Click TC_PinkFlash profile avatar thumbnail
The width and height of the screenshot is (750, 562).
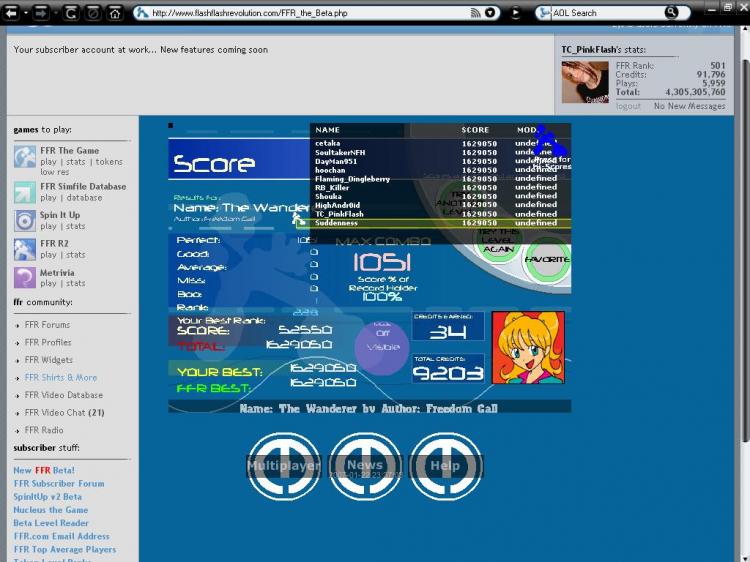(x=585, y=82)
